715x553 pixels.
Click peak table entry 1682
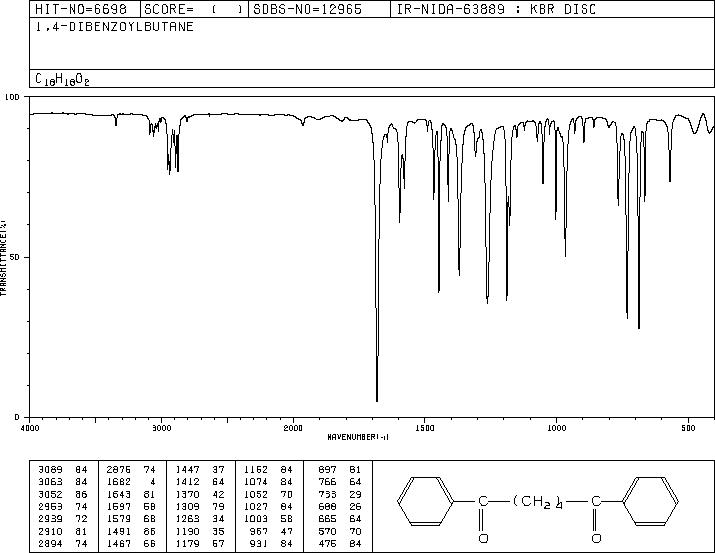click(x=119, y=481)
